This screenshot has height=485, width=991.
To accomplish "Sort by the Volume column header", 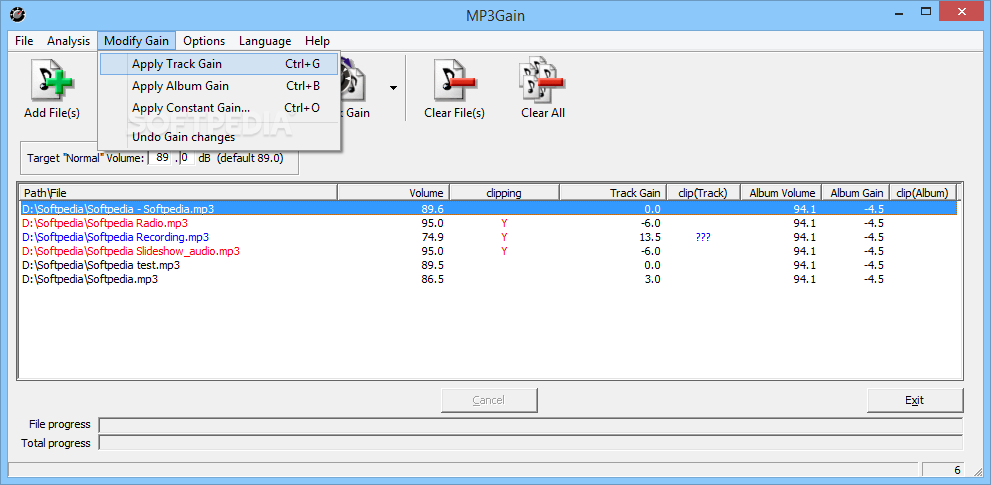I will pos(394,193).
